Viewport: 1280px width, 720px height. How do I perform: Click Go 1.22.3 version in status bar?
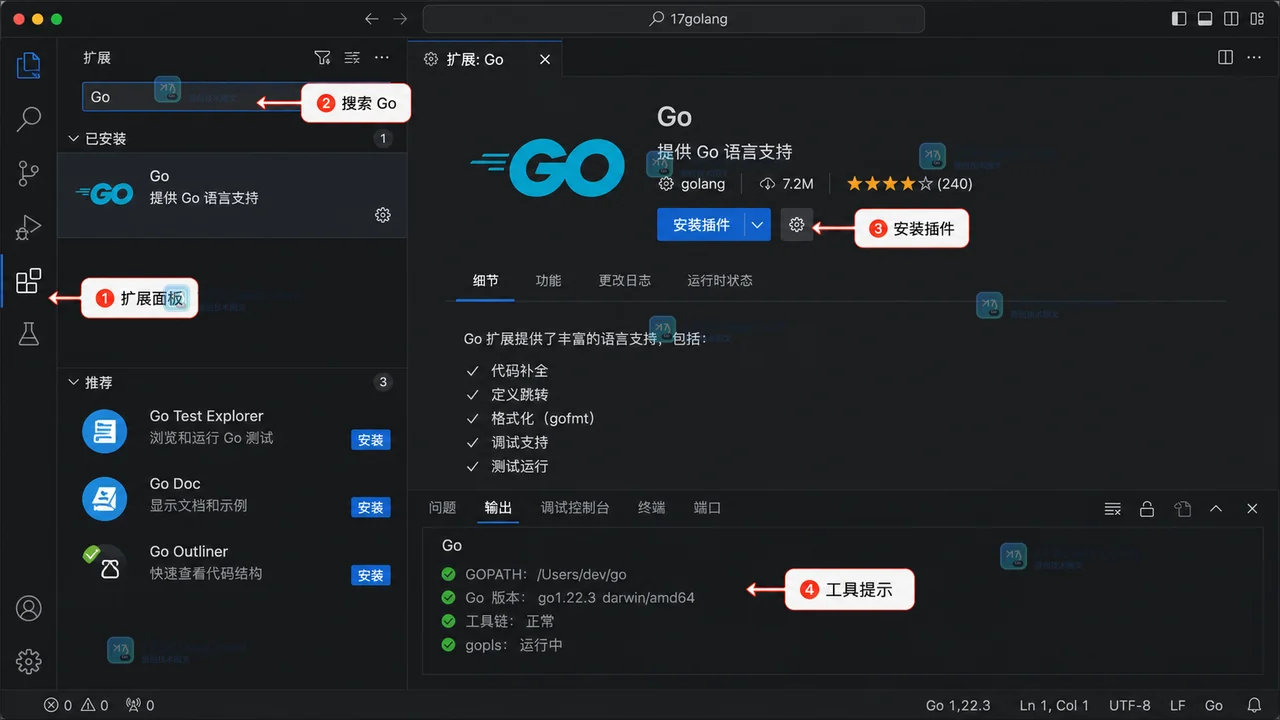click(958, 705)
